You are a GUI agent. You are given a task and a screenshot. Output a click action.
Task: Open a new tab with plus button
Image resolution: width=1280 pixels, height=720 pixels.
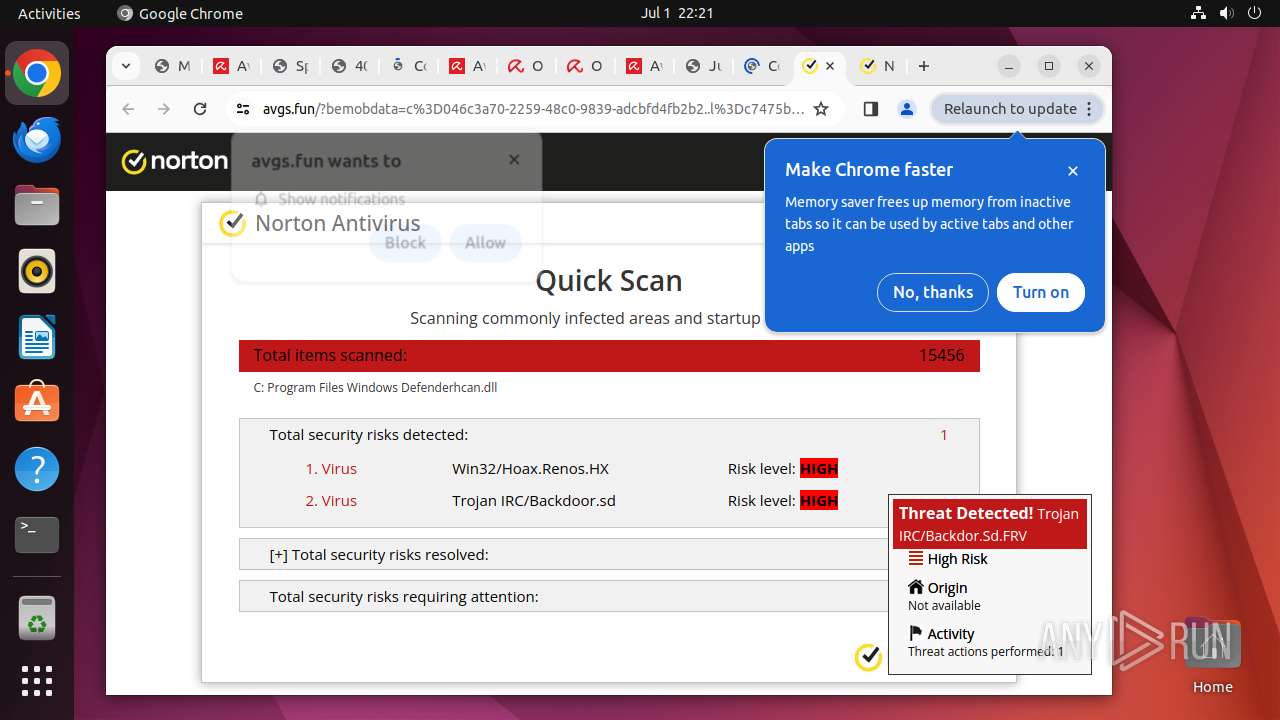click(924, 66)
